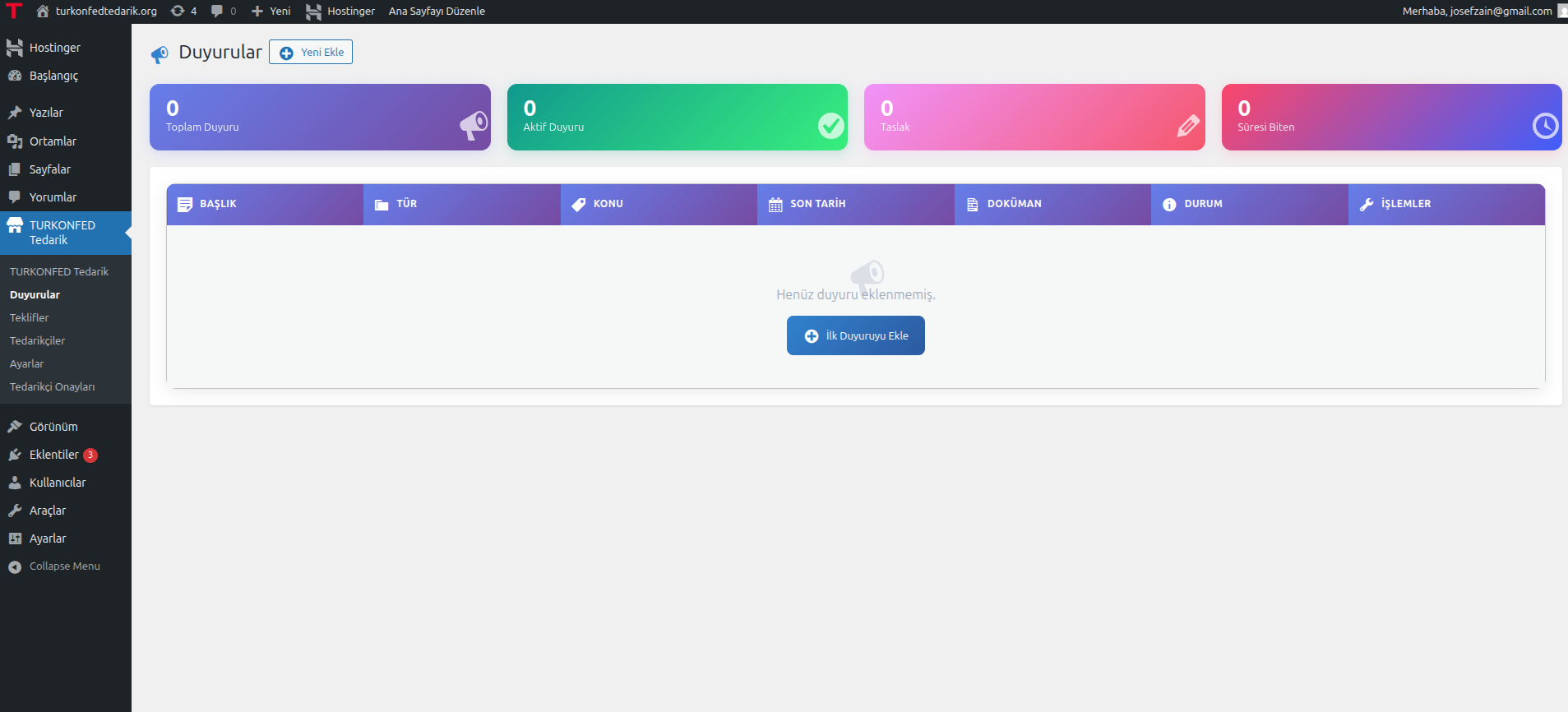Go to Tedarikçiler in the sidebar
This screenshot has height=712, width=1568.
pos(37,340)
